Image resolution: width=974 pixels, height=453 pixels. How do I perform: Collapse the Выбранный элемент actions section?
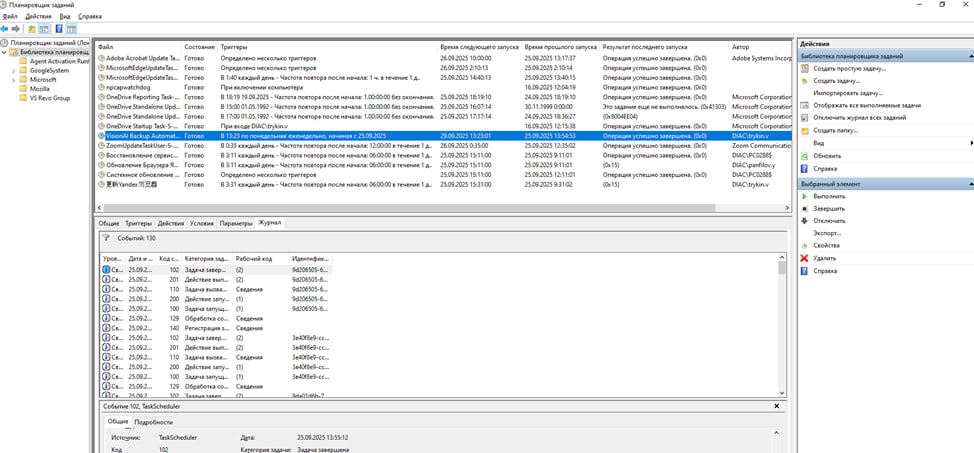(969, 184)
